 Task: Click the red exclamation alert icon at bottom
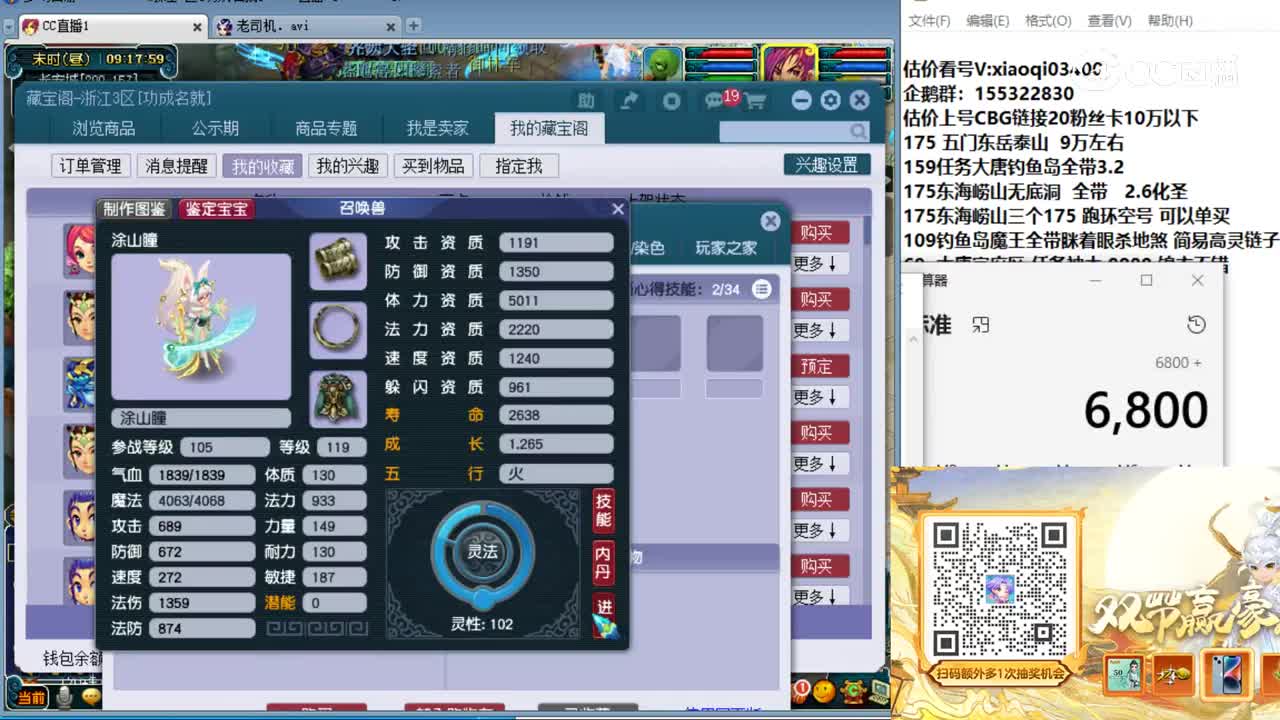[801, 690]
